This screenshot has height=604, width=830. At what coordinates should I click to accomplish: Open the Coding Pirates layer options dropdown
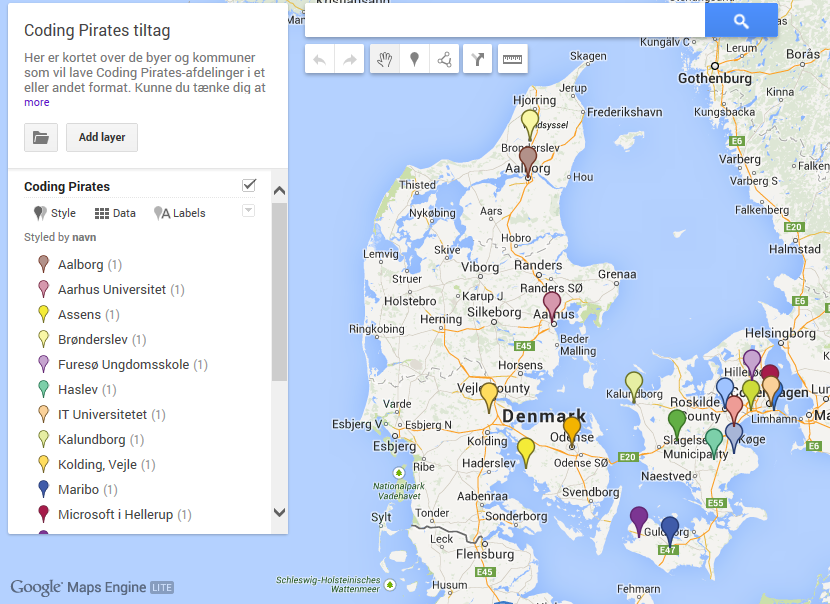tap(249, 210)
